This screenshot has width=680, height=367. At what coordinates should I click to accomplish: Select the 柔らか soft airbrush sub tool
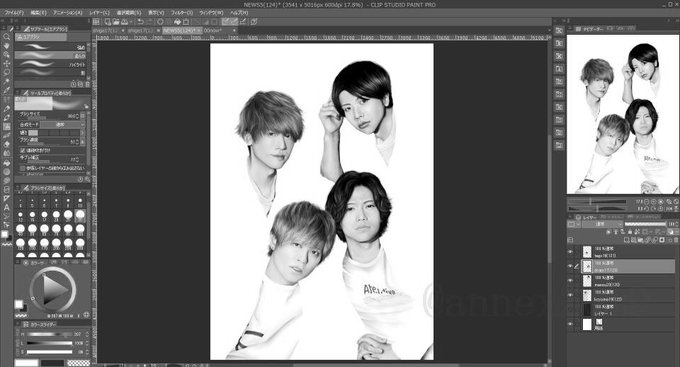coord(51,55)
